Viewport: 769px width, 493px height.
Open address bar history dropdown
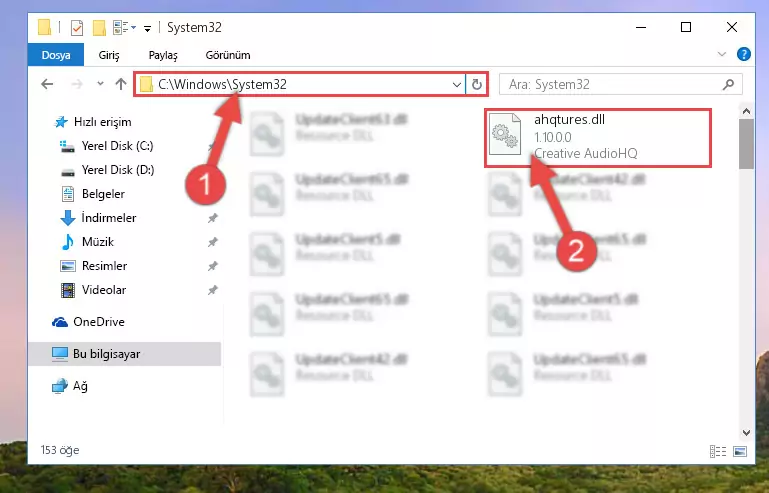click(x=457, y=84)
